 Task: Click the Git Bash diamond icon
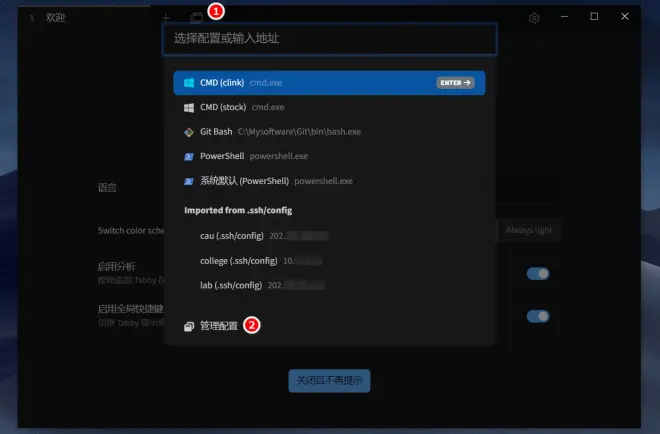coord(189,132)
